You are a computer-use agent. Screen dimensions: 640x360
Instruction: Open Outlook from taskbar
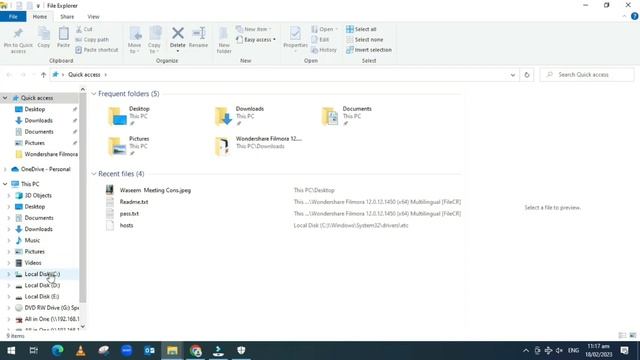click(149, 351)
